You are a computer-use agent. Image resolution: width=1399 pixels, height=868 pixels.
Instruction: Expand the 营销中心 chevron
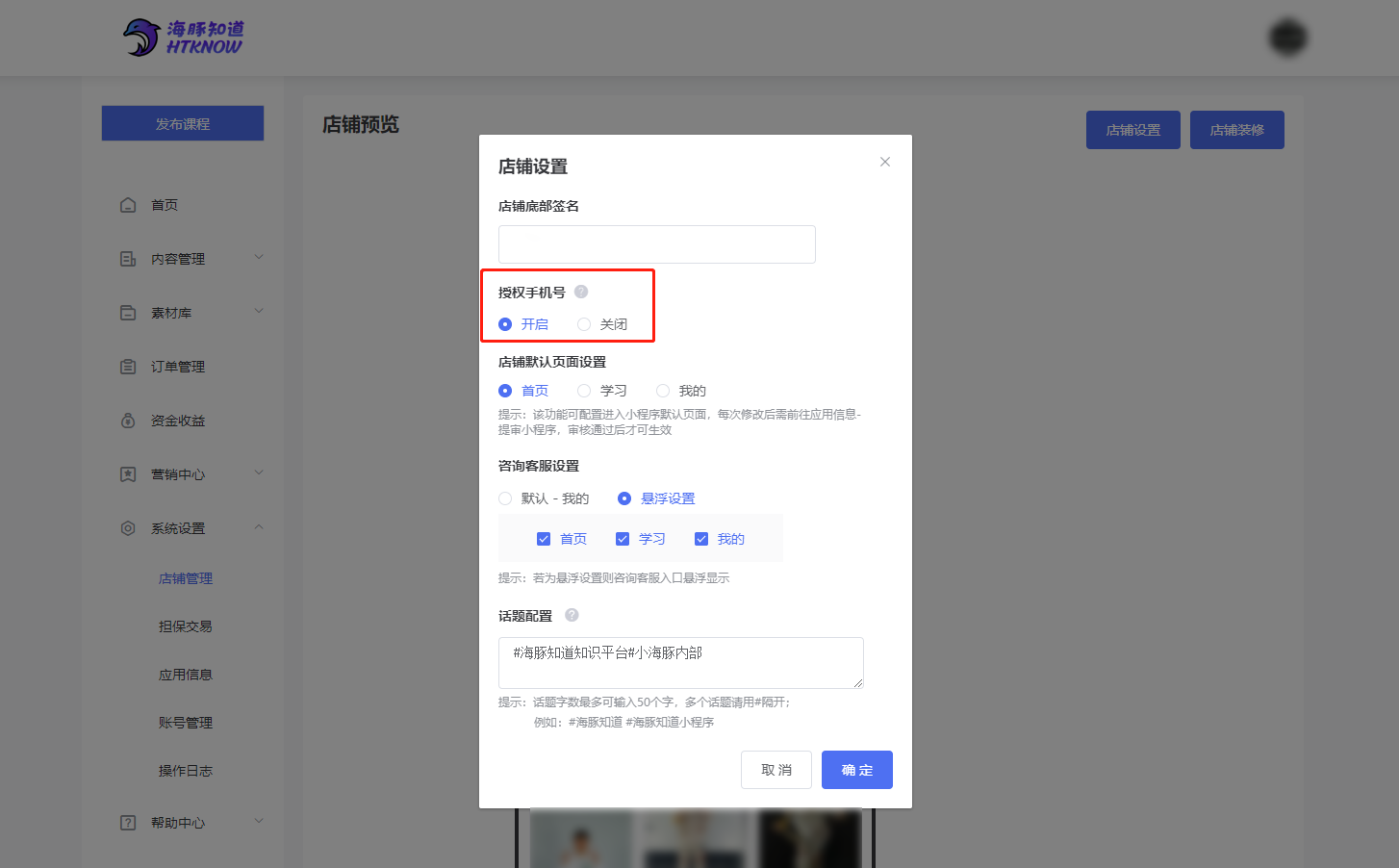coord(259,473)
